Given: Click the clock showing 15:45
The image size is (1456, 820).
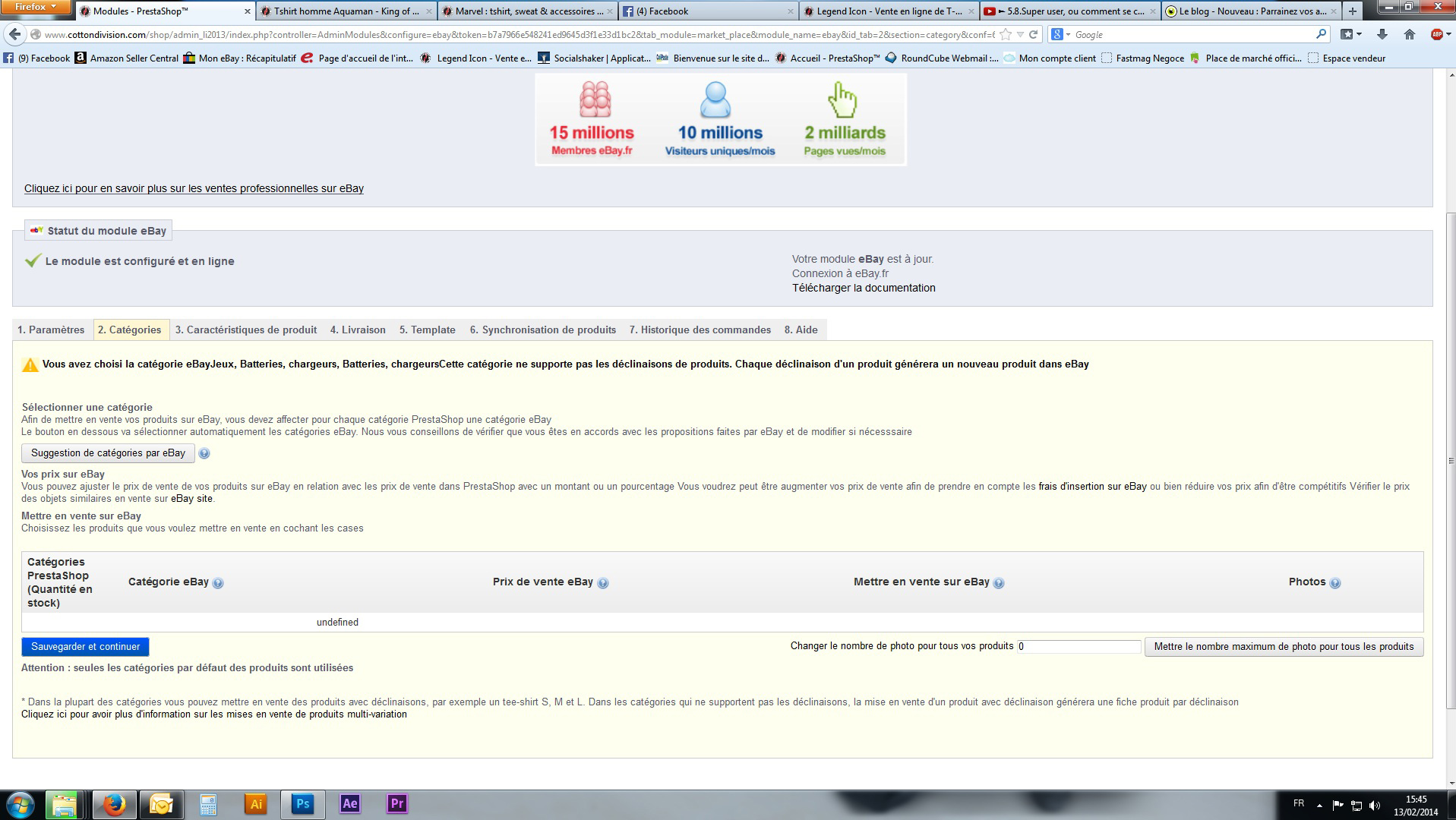Looking at the screenshot, I should click(1416, 805).
